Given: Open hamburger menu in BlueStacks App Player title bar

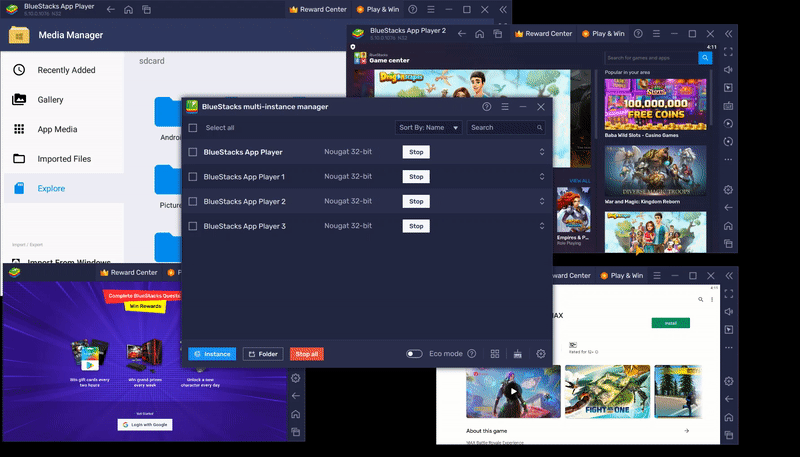Looking at the screenshot, I should 431,9.
